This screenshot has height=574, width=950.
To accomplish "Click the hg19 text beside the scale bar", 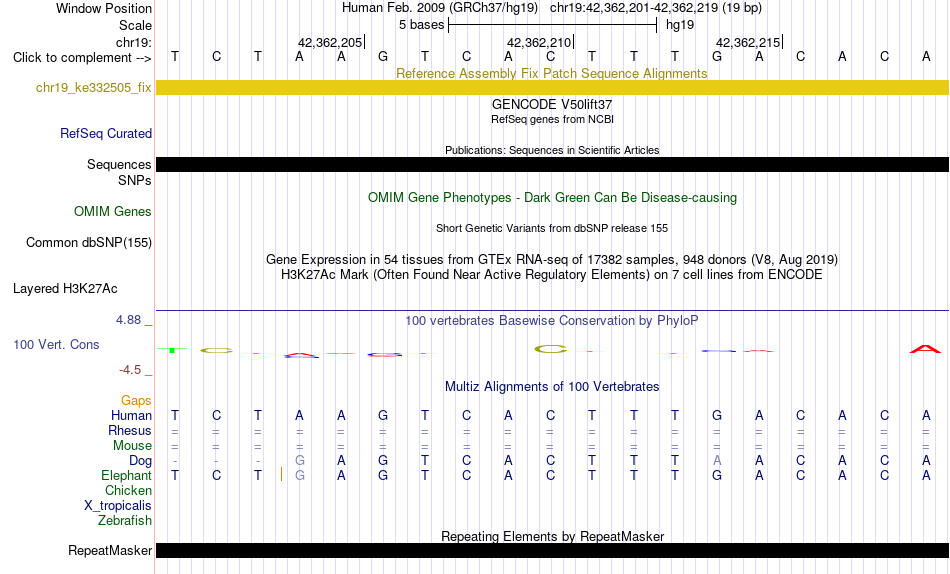I will pos(680,25).
